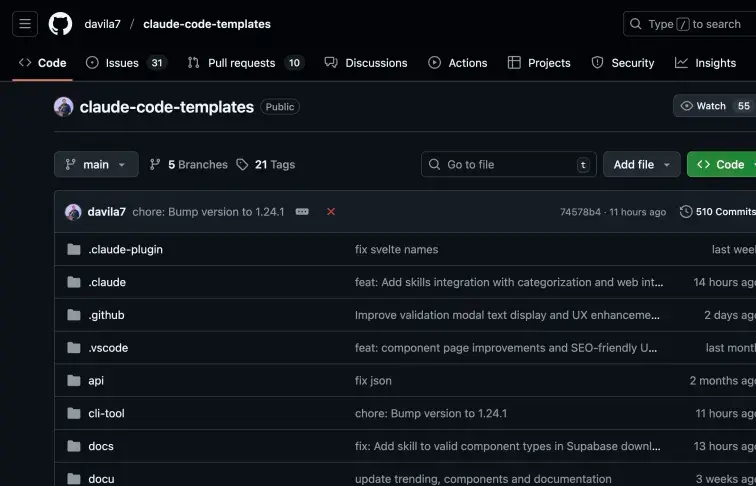Expand the Add file dropdown
Image resolution: width=756 pixels, height=486 pixels.
click(x=641, y=164)
